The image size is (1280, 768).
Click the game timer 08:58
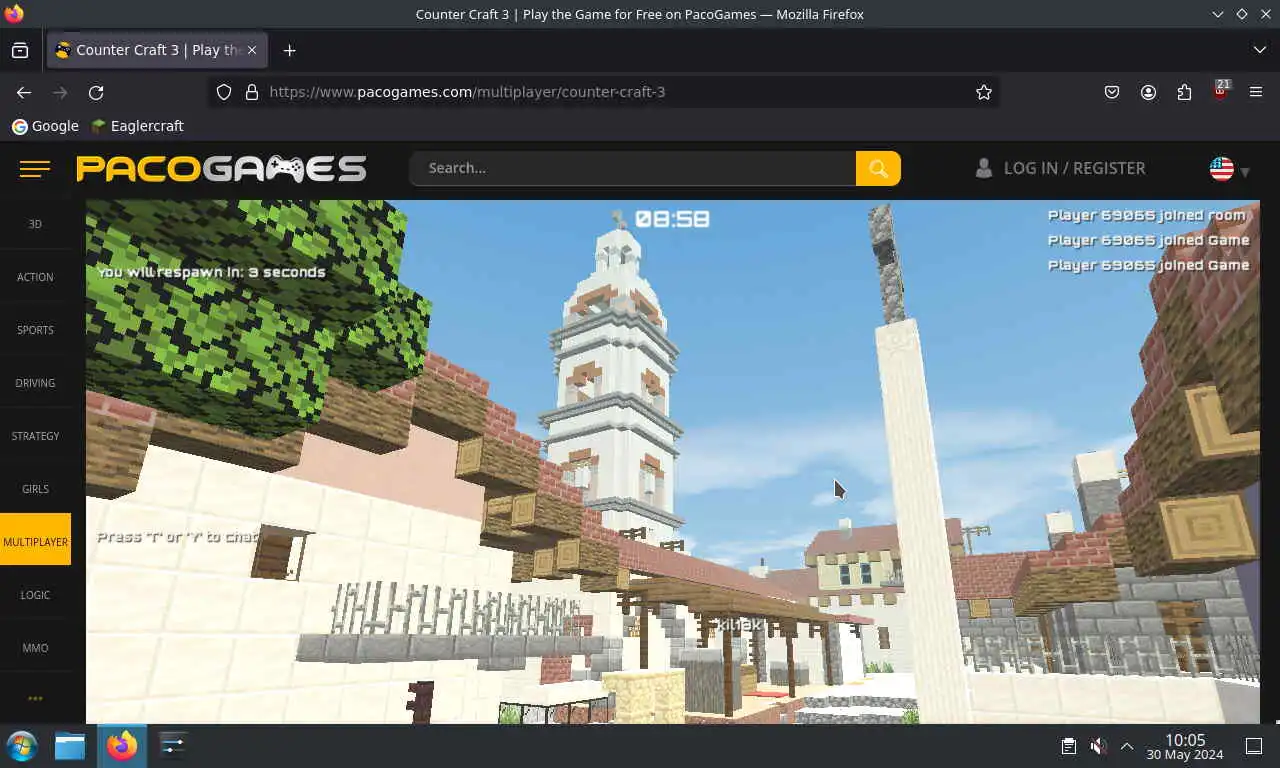(671, 218)
